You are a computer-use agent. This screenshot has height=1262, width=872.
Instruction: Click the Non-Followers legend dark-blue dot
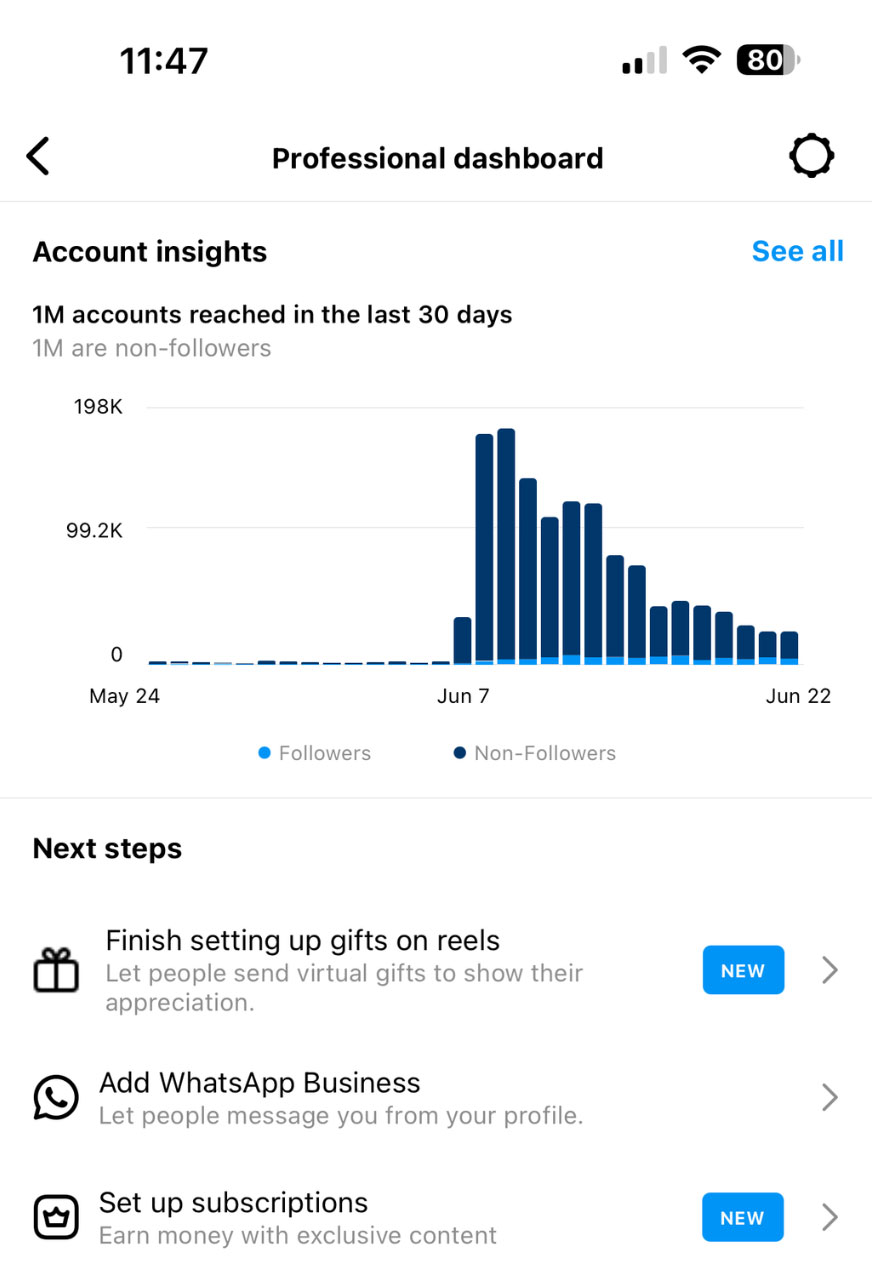[x=460, y=753]
